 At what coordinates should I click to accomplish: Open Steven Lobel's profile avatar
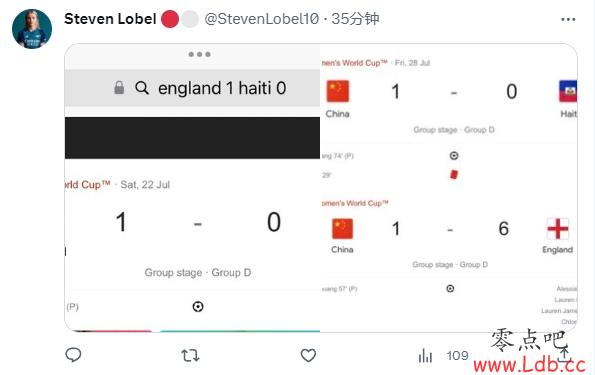point(32,29)
